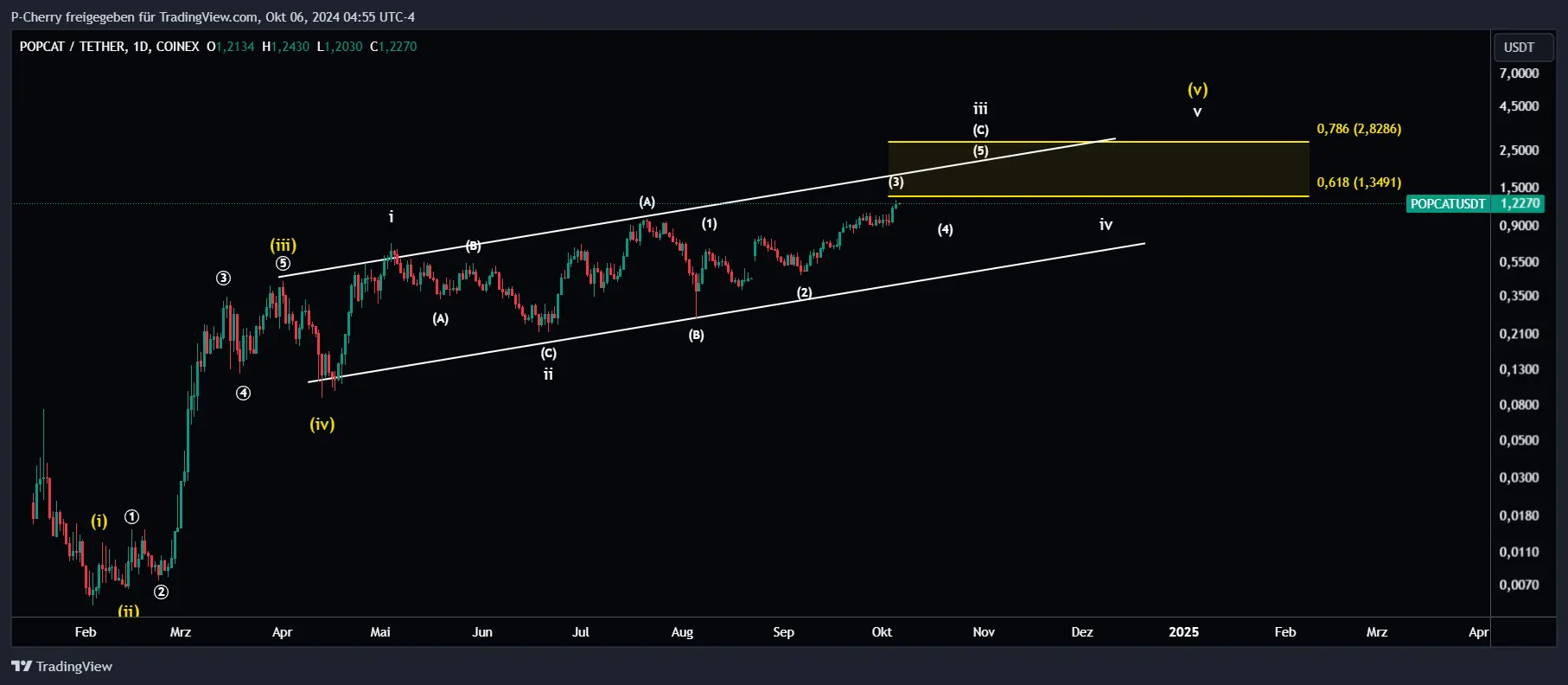Click the 2,5000 price axis label
This screenshot has width=1568, height=685.
tap(1519, 150)
